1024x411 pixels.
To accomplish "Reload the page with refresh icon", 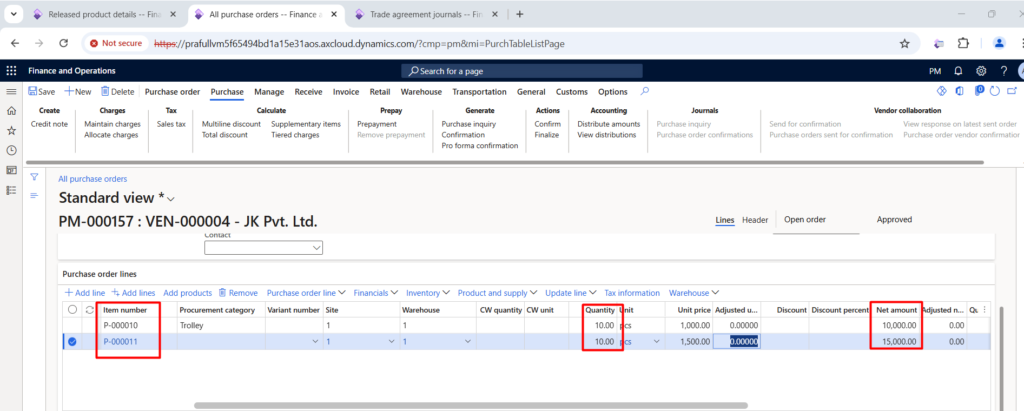I will click(63, 43).
